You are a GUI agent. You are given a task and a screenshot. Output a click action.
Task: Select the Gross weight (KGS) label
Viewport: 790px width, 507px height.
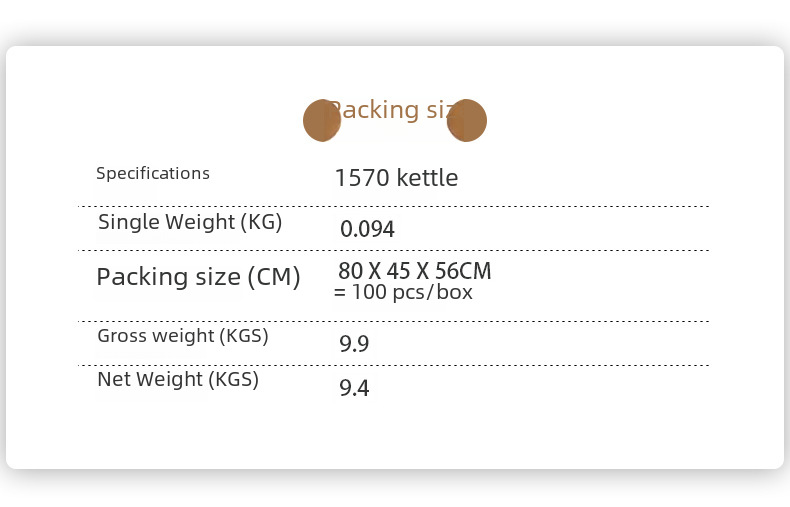183,336
